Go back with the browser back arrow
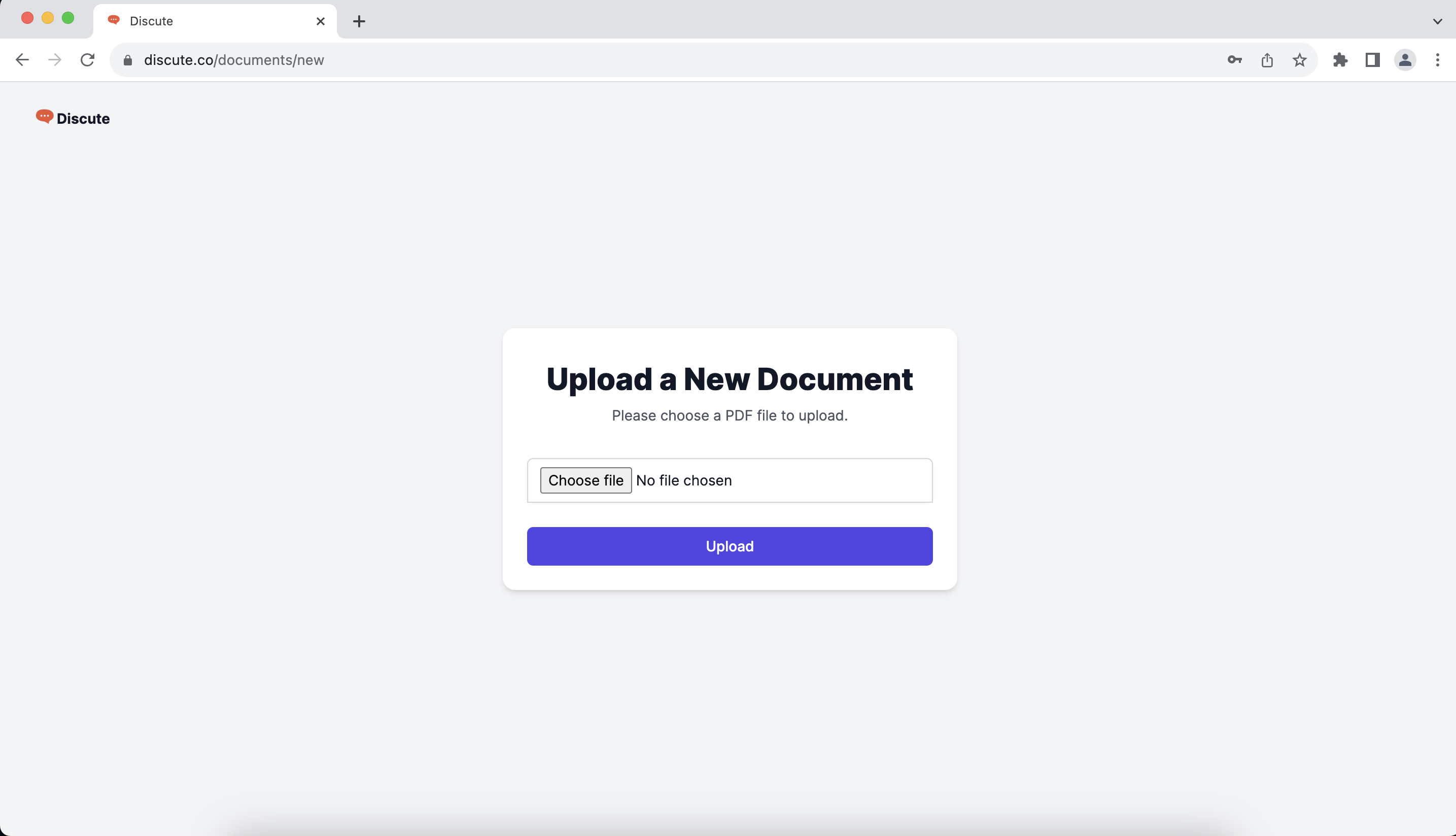The image size is (1456, 836). click(22, 60)
